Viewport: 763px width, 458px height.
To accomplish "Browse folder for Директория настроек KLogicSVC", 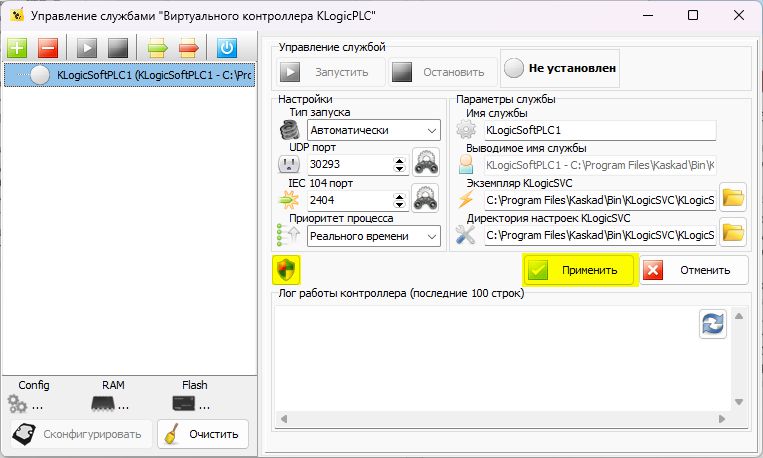I will 733,233.
